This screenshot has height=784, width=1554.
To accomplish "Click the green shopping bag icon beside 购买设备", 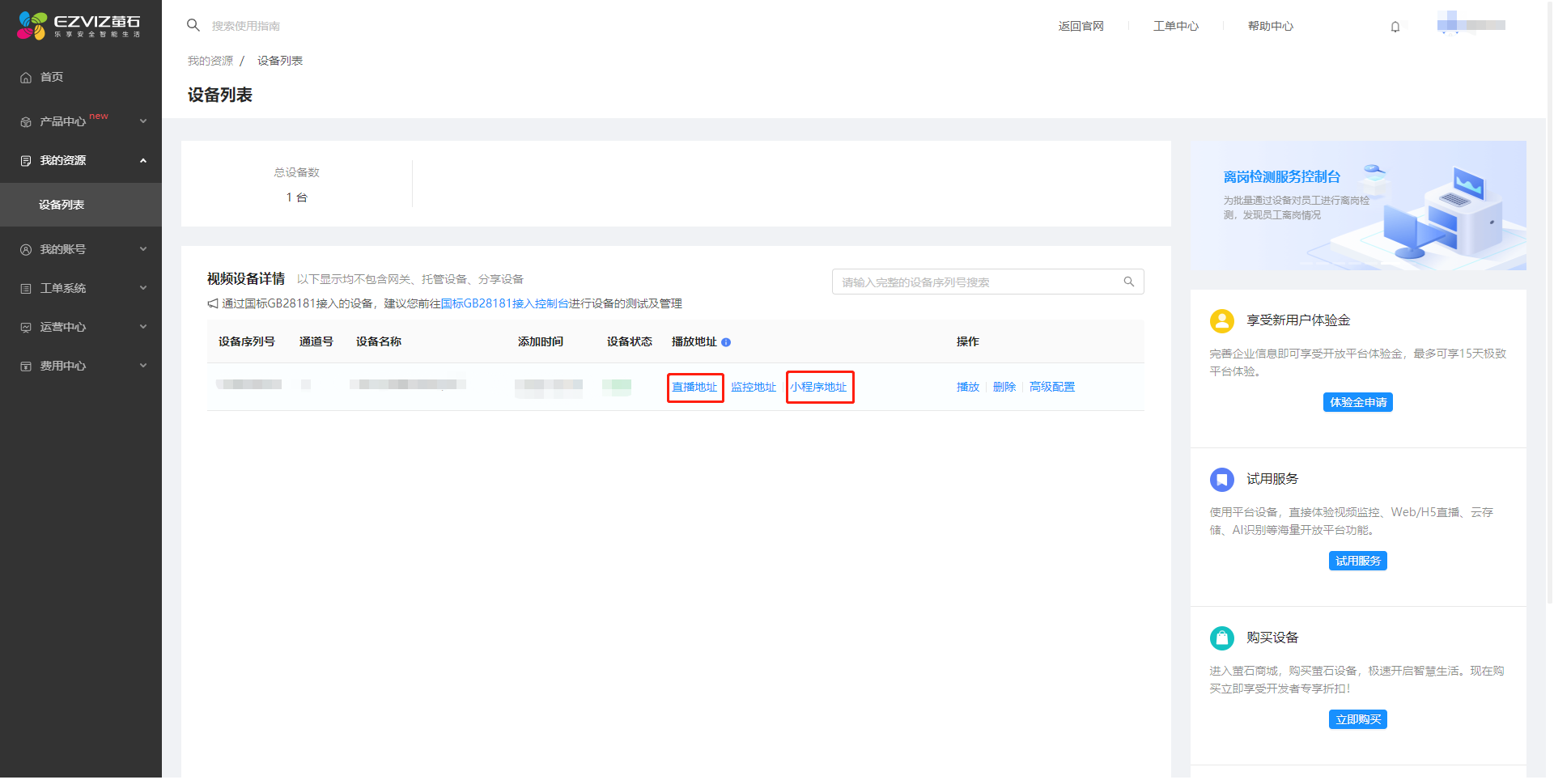I will tap(1221, 638).
